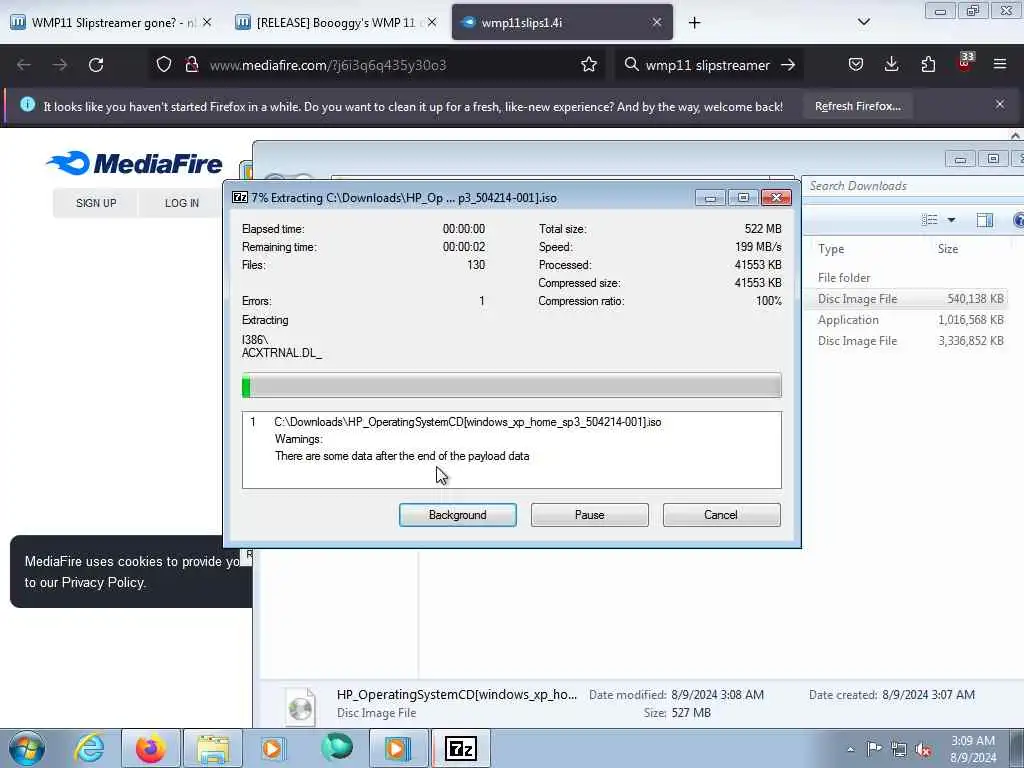Close the WMP11 Slipstreamer gone tab

[x=206, y=22]
